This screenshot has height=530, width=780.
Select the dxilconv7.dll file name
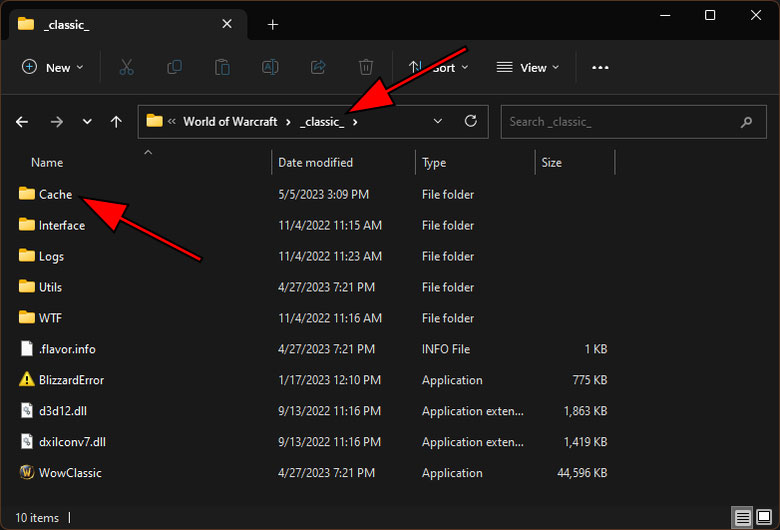(x=72, y=442)
